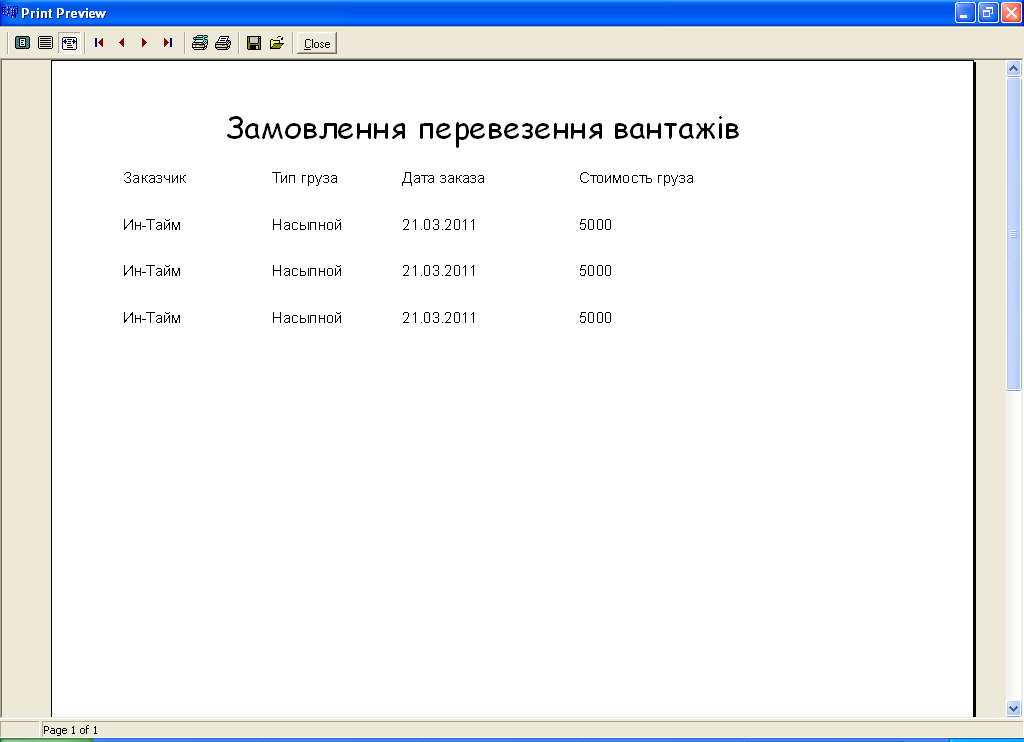Select the 100% zoom view icon
This screenshot has width=1024, height=742.
click(45, 43)
